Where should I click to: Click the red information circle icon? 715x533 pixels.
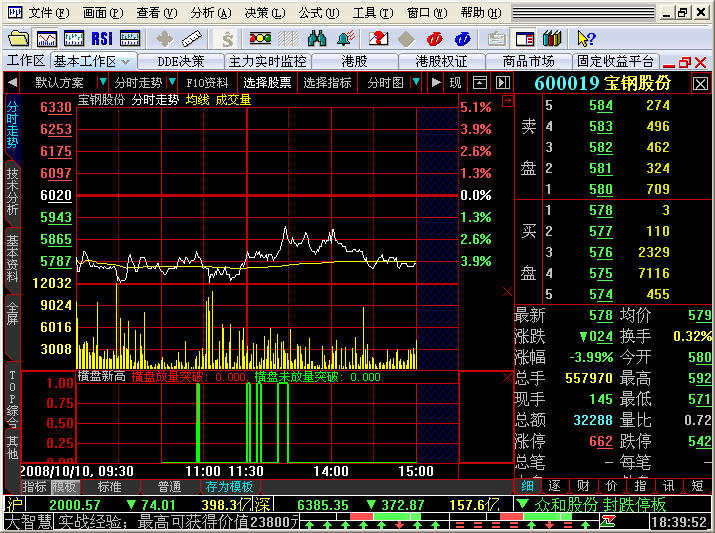click(x=434, y=39)
